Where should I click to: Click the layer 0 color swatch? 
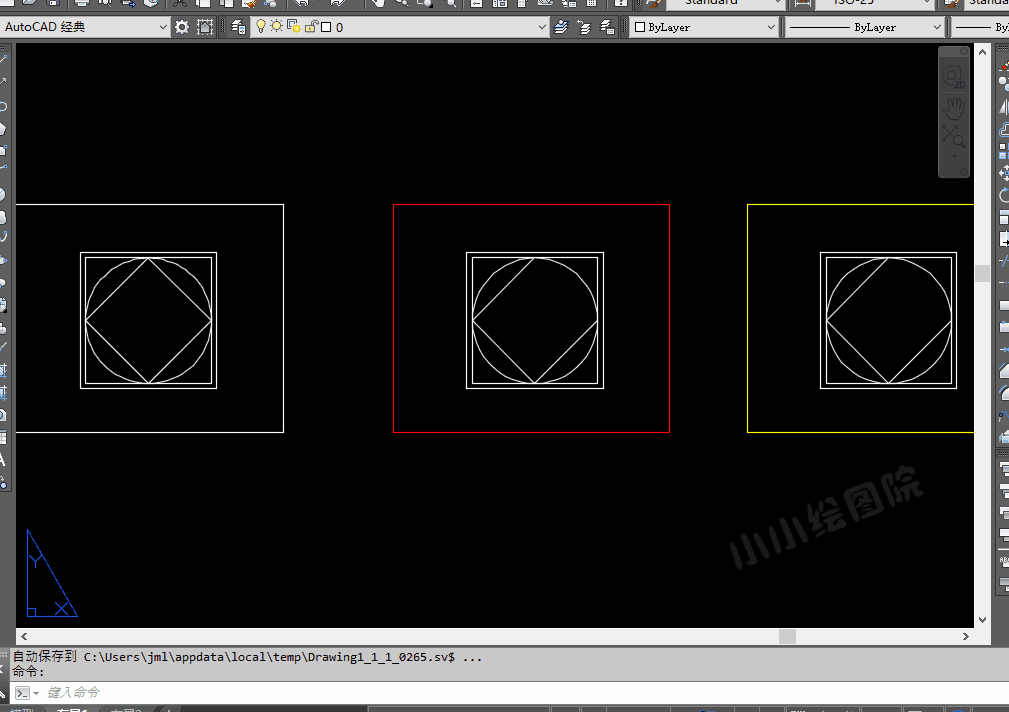pos(325,27)
